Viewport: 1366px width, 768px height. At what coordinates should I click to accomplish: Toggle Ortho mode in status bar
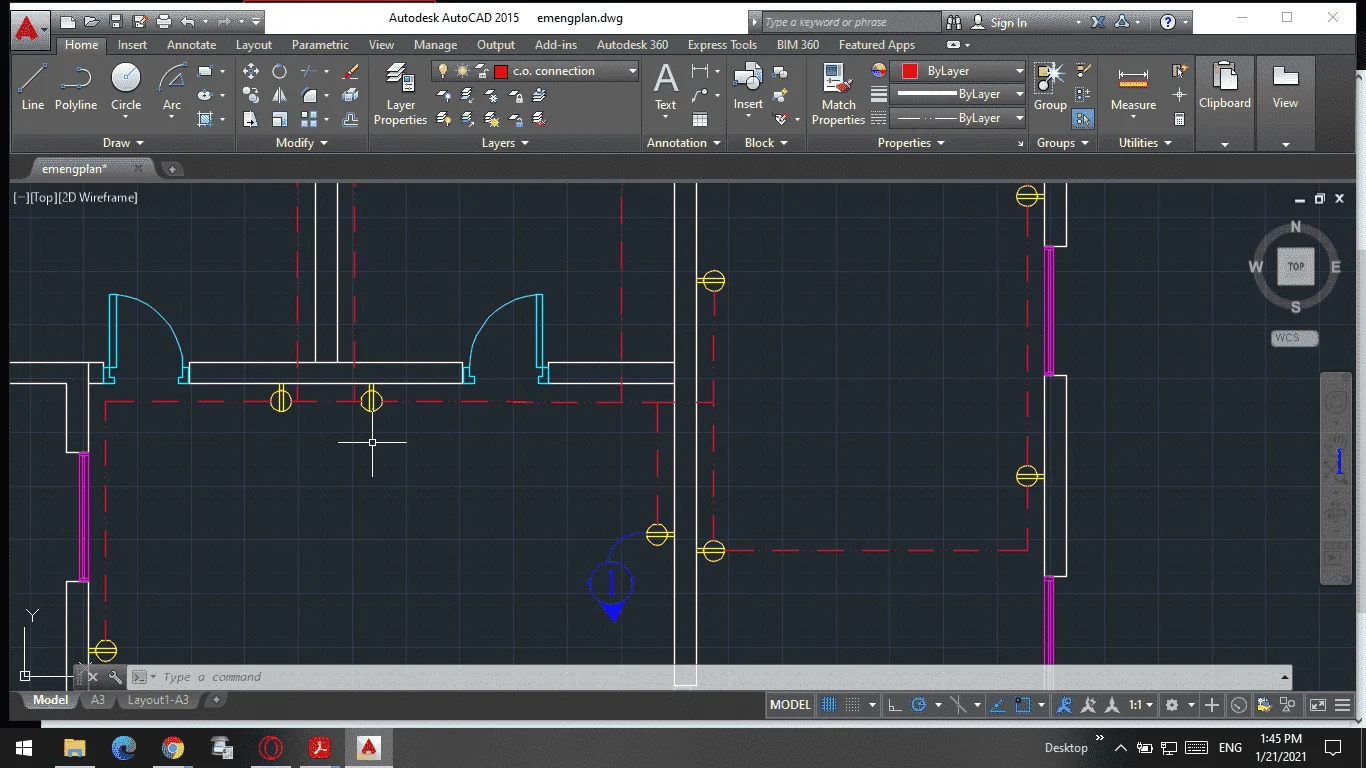(895, 705)
